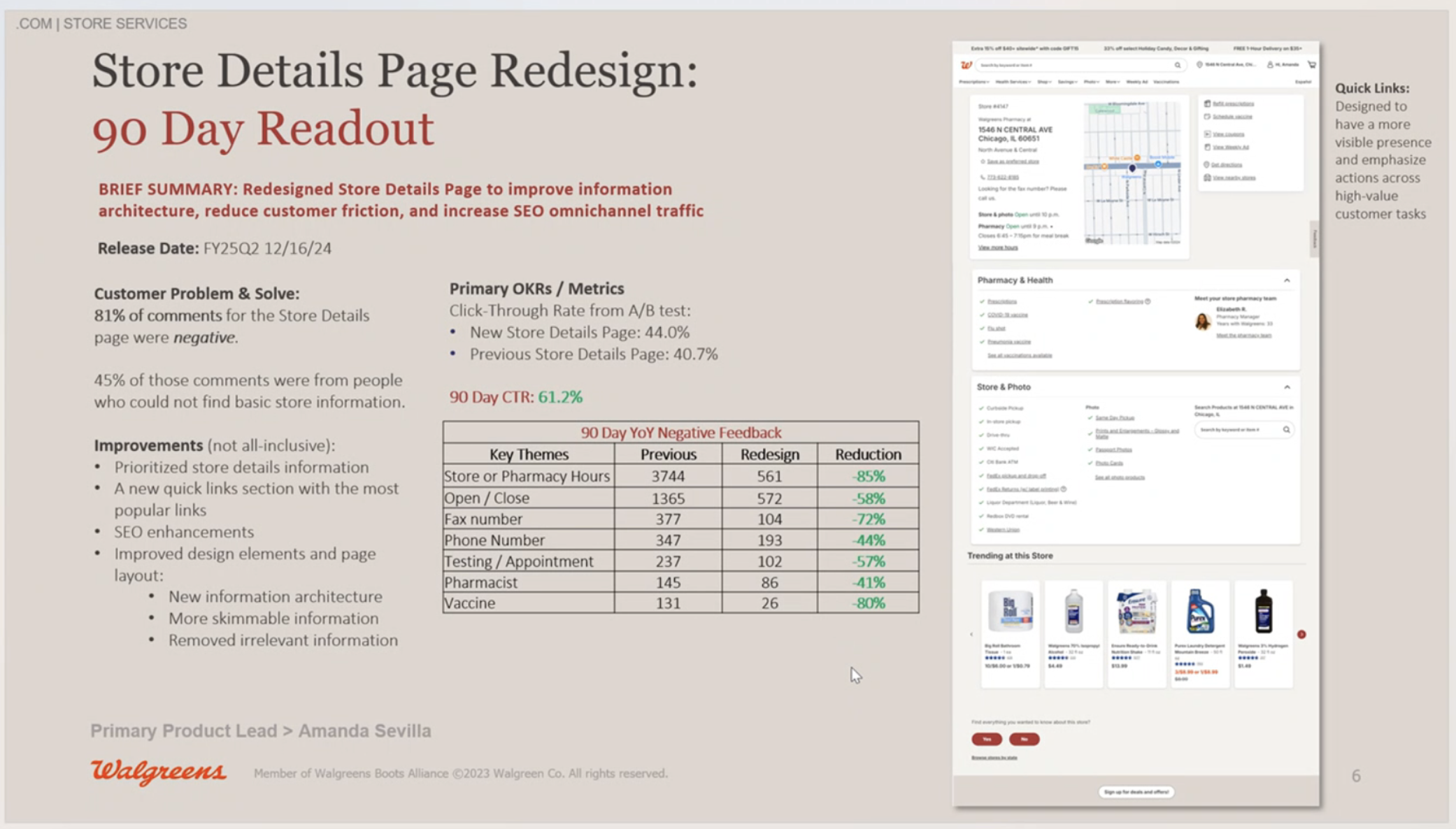Collapse the Store & Photo section
1456x829 pixels.
[1287, 387]
